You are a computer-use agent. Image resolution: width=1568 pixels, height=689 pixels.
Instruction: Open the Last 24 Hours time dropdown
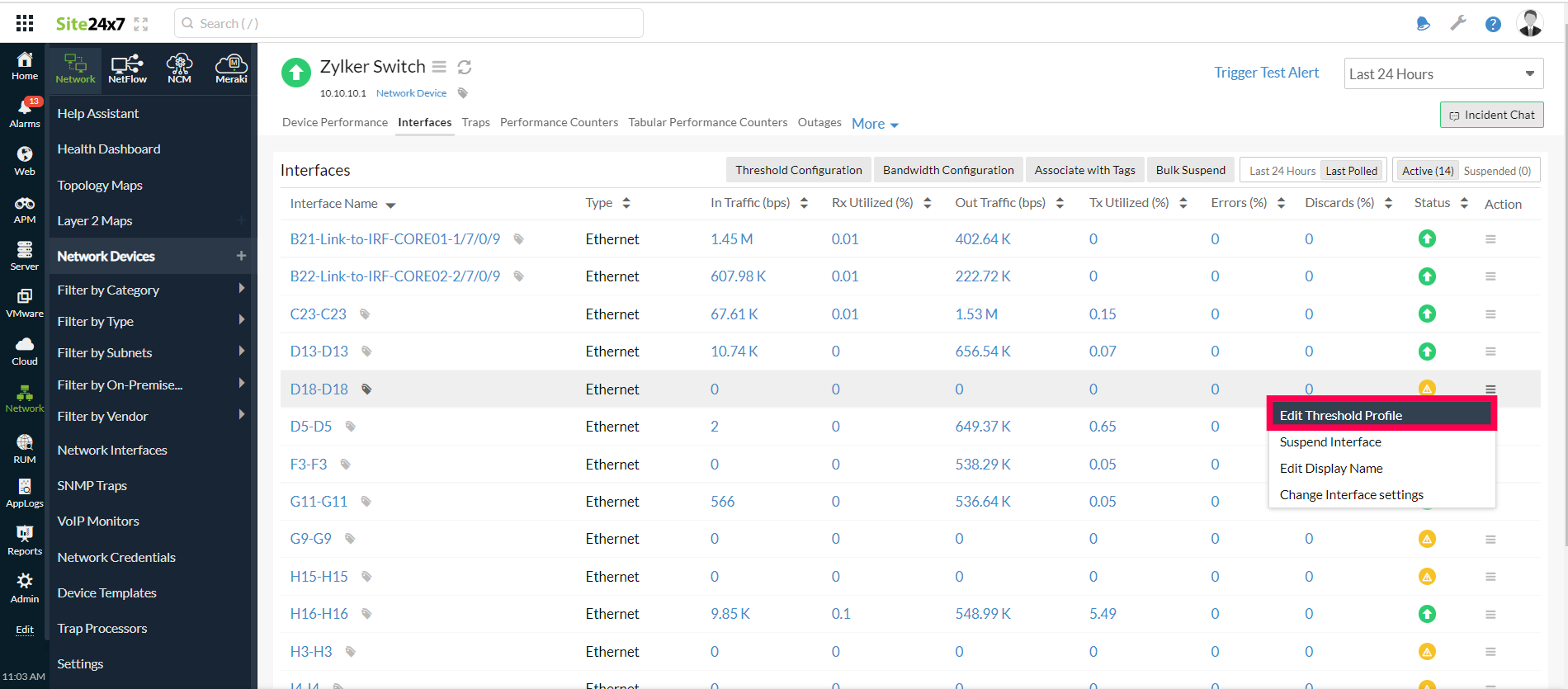coord(1443,73)
